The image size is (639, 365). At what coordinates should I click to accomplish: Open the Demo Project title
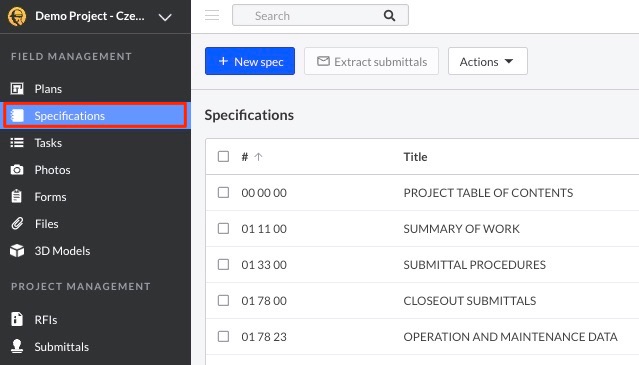coord(90,16)
